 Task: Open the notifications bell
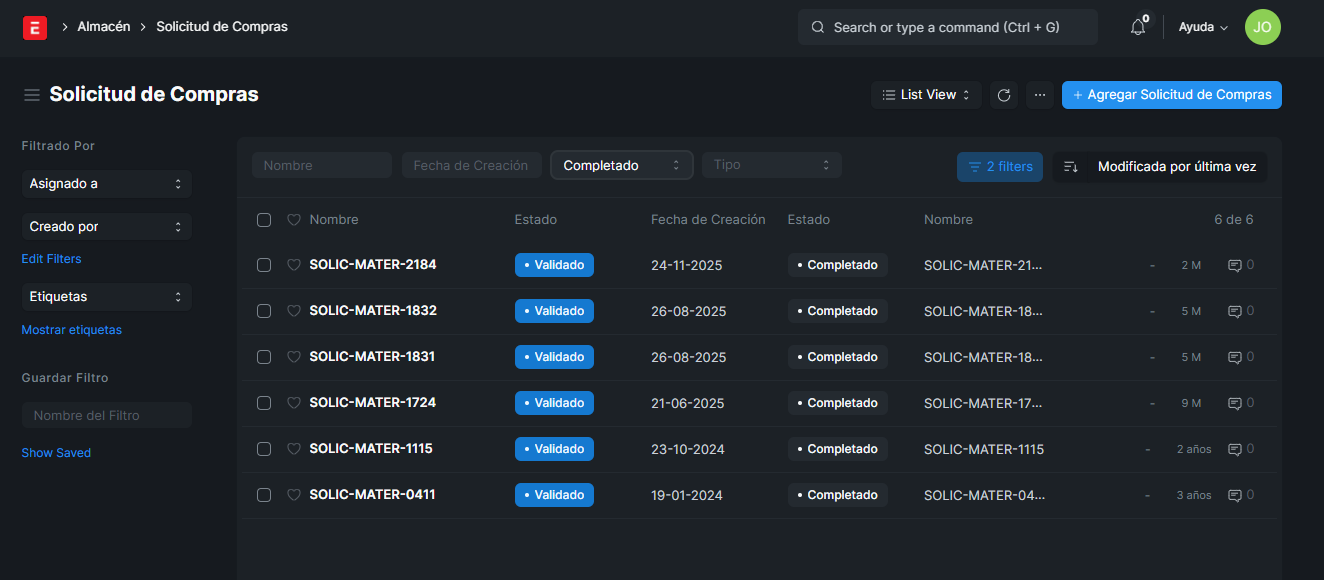pos(1138,28)
